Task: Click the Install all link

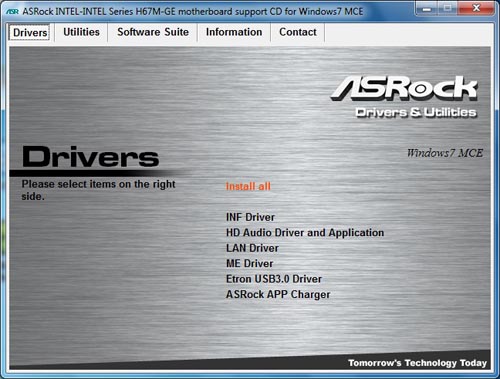Action: click(248, 186)
